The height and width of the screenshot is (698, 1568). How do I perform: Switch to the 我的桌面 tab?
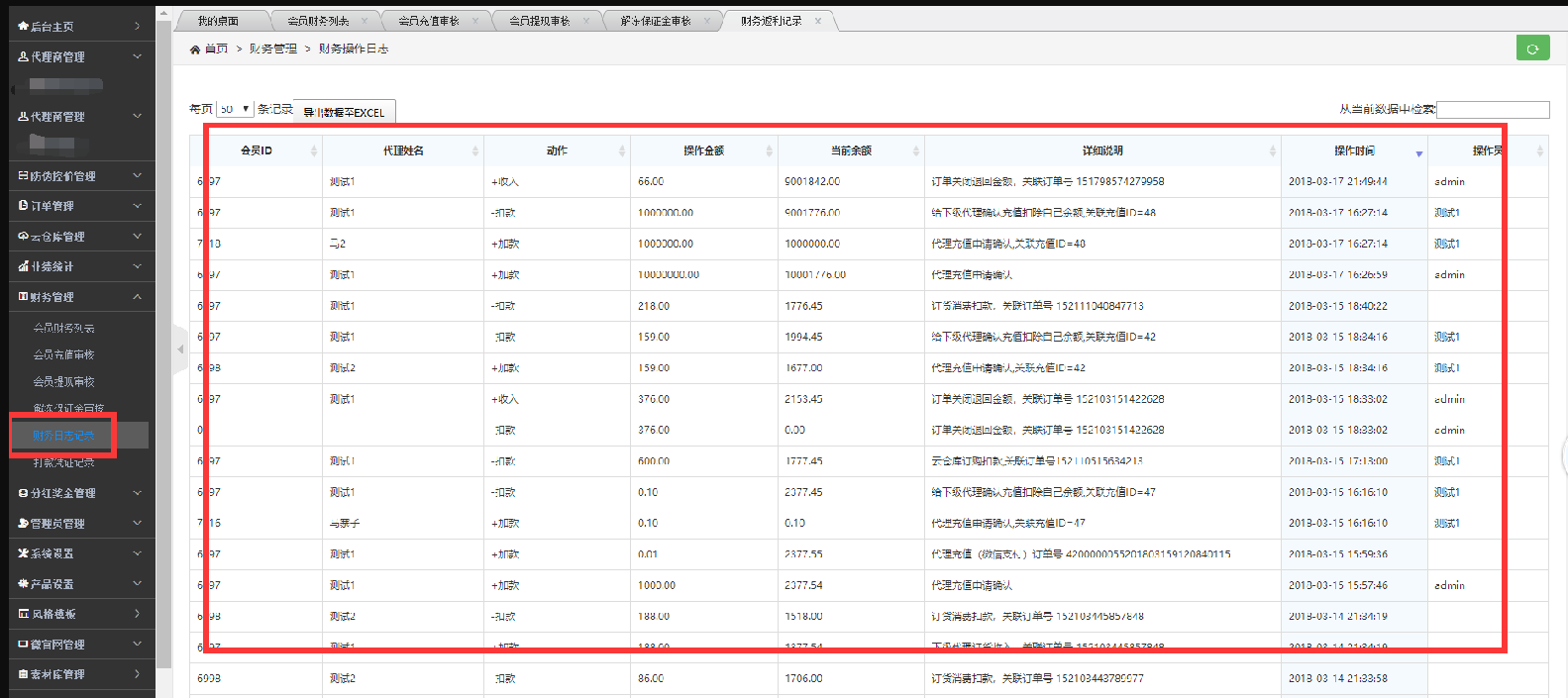pos(218,21)
